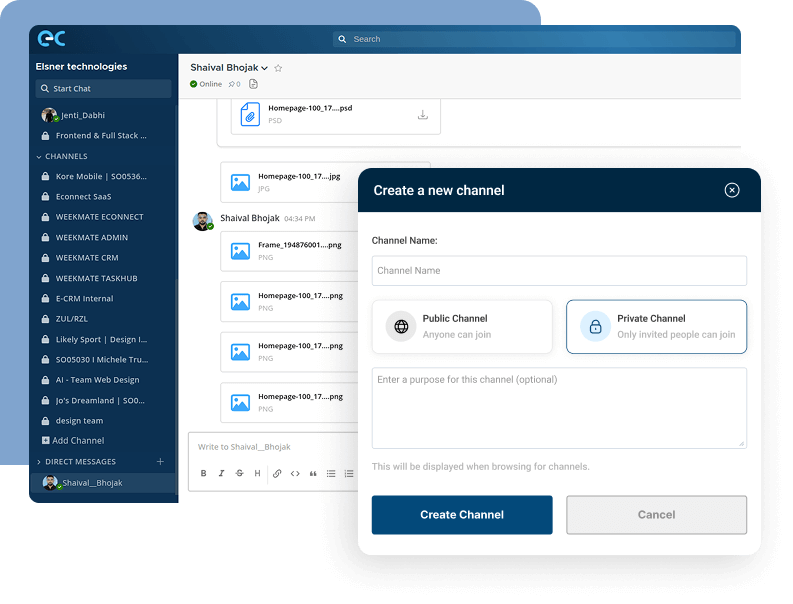
Task: Open the WEEKMATE CRM channel
Action: pos(91,258)
